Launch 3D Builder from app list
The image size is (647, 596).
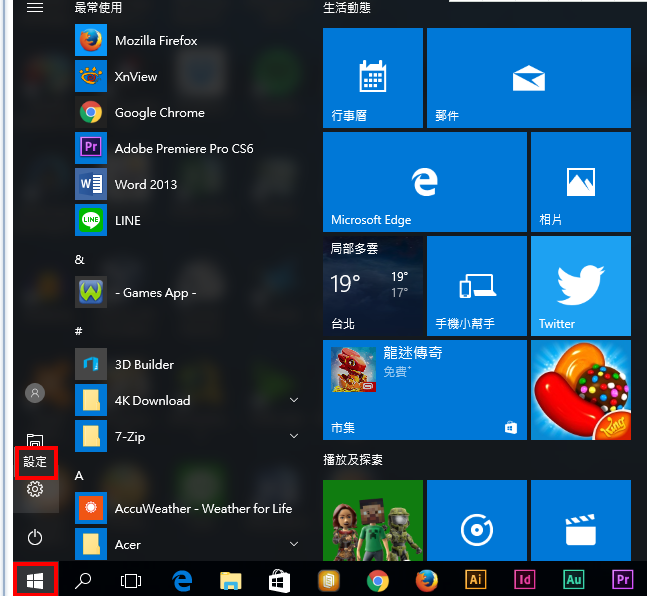(188, 364)
